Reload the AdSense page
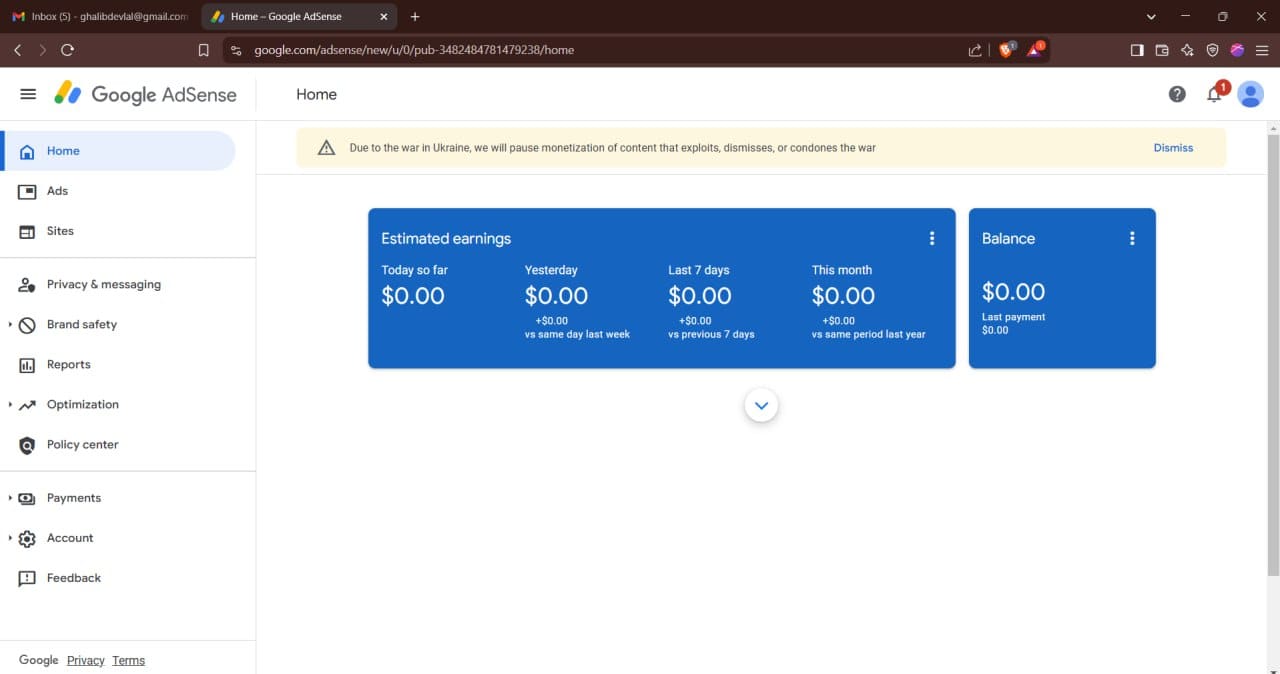 [67, 50]
